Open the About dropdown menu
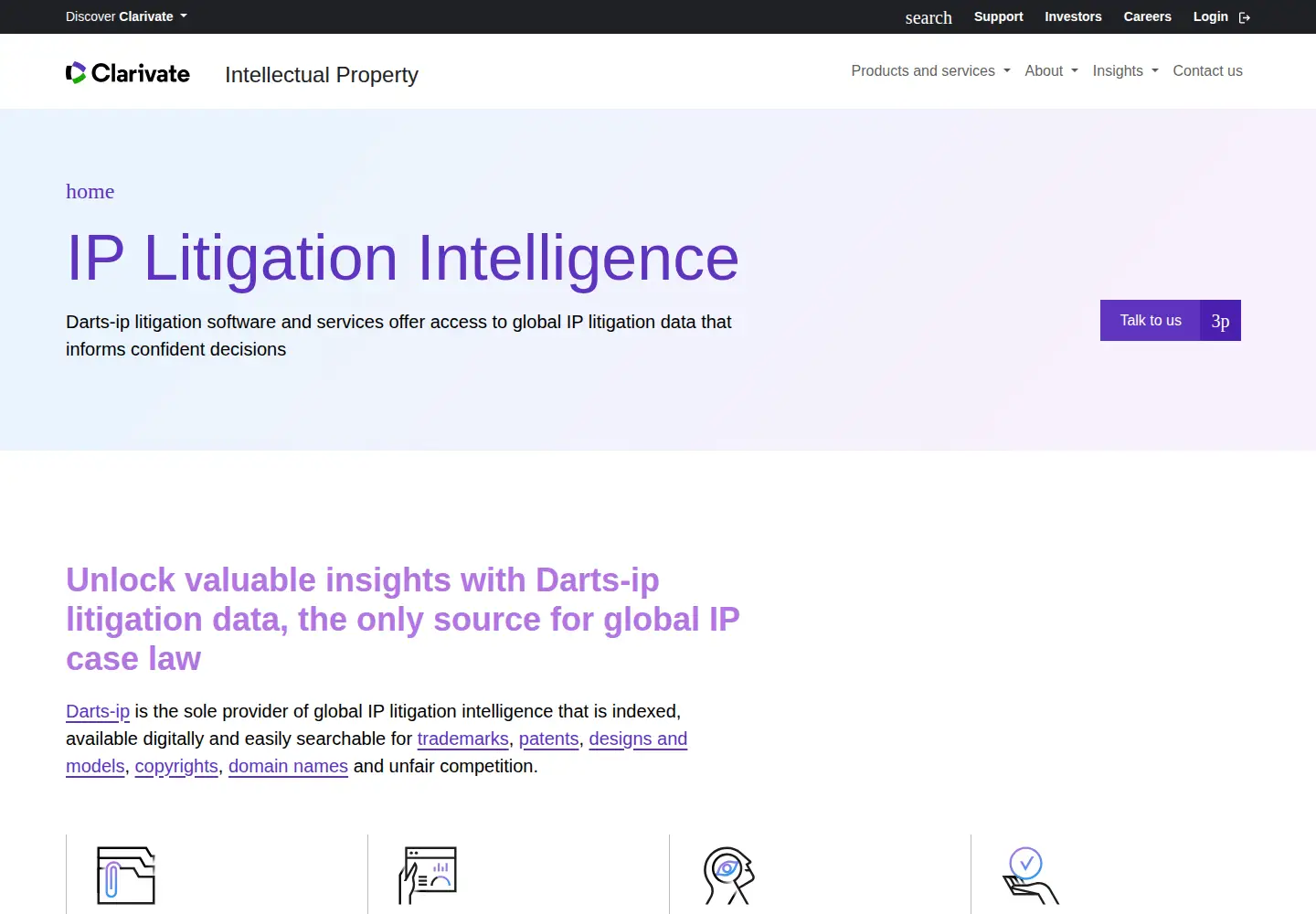The image size is (1316, 914). pyautogui.click(x=1051, y=71)
